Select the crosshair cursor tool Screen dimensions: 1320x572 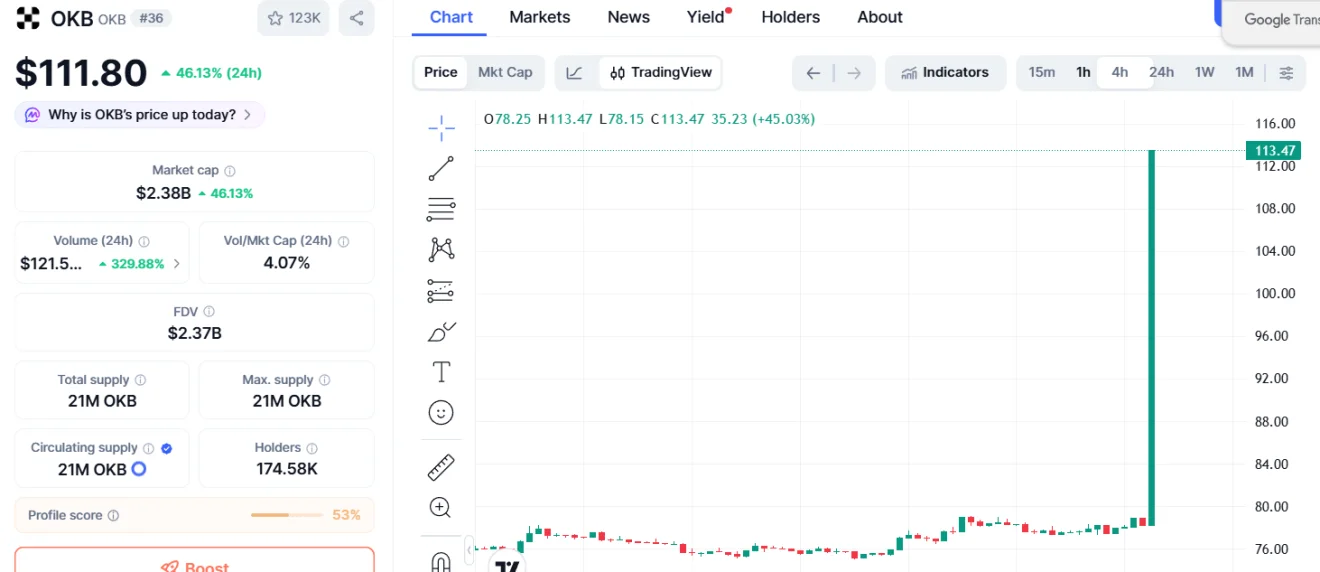coord(441,127)
